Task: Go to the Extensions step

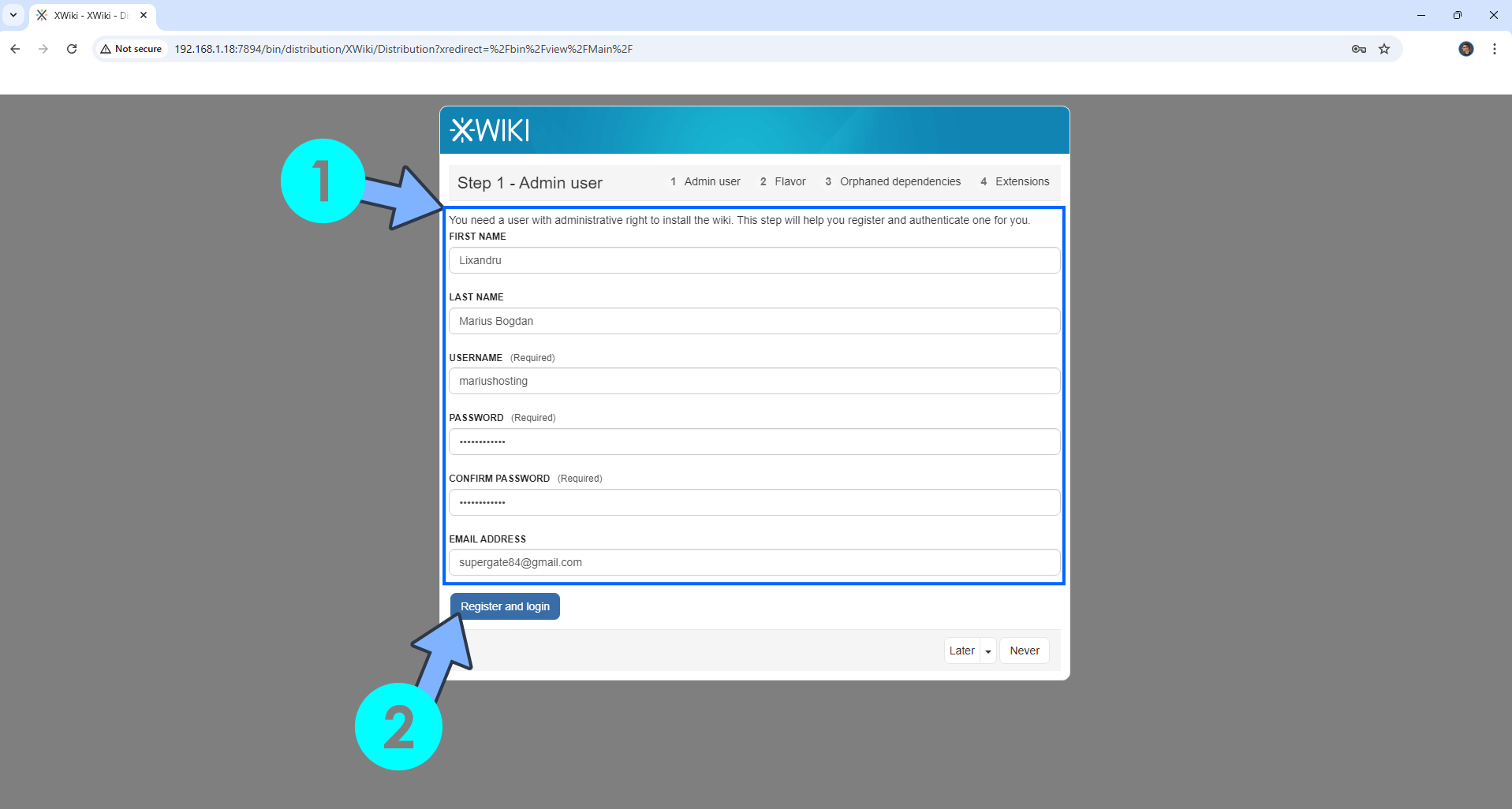Action: [x=1014, y=181]
